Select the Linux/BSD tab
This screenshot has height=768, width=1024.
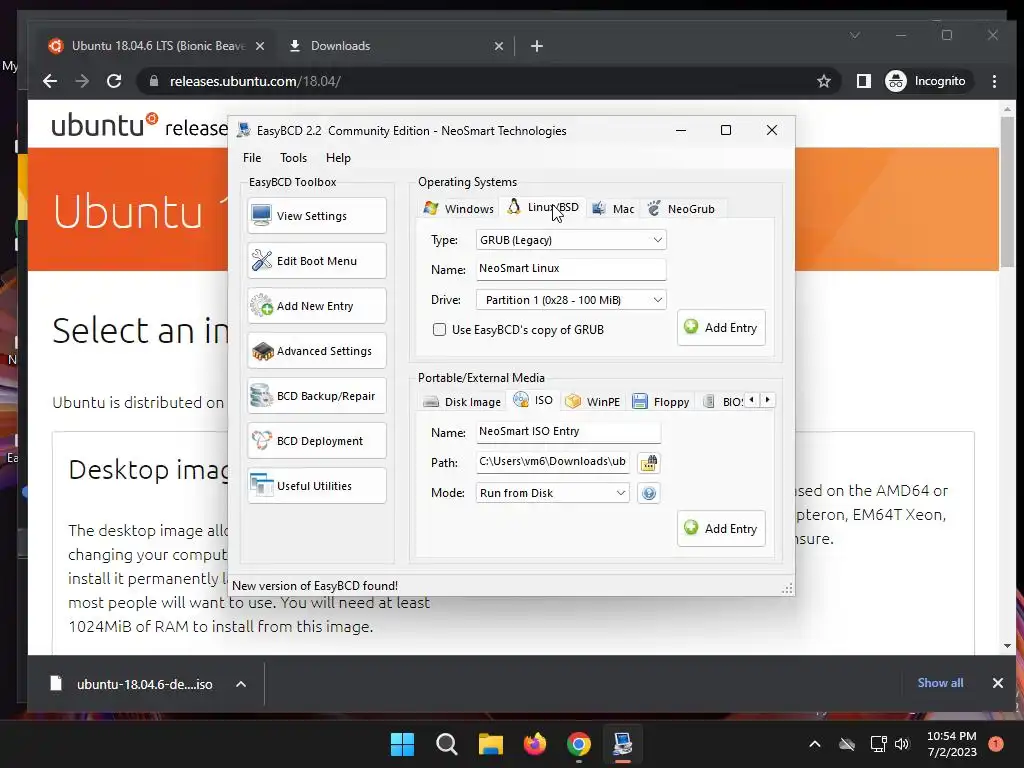click(x=543, y=207)
